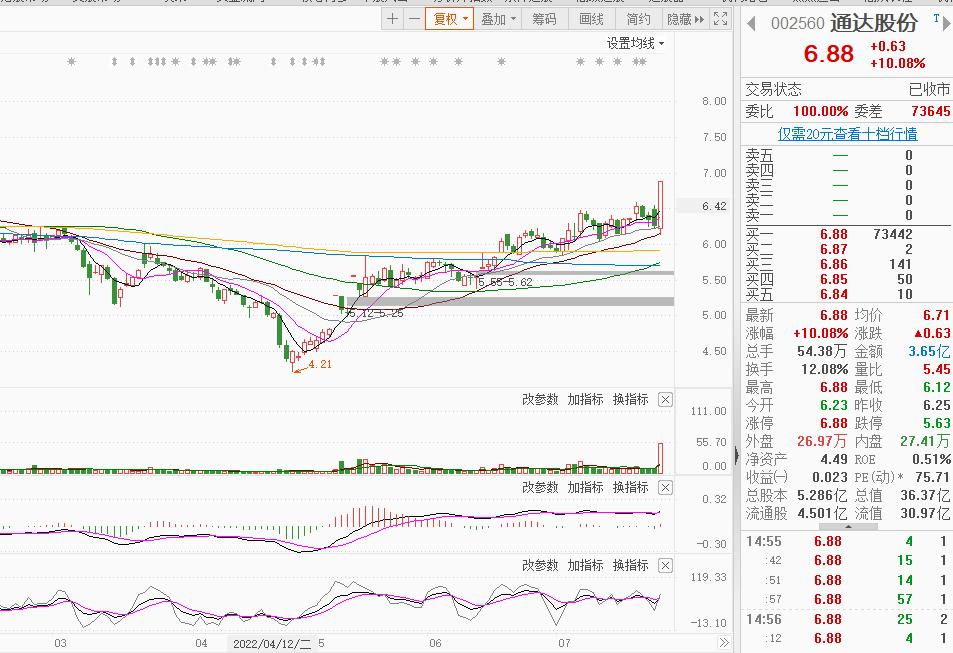Click 换指标 in the MACD panel

[631, 487]
